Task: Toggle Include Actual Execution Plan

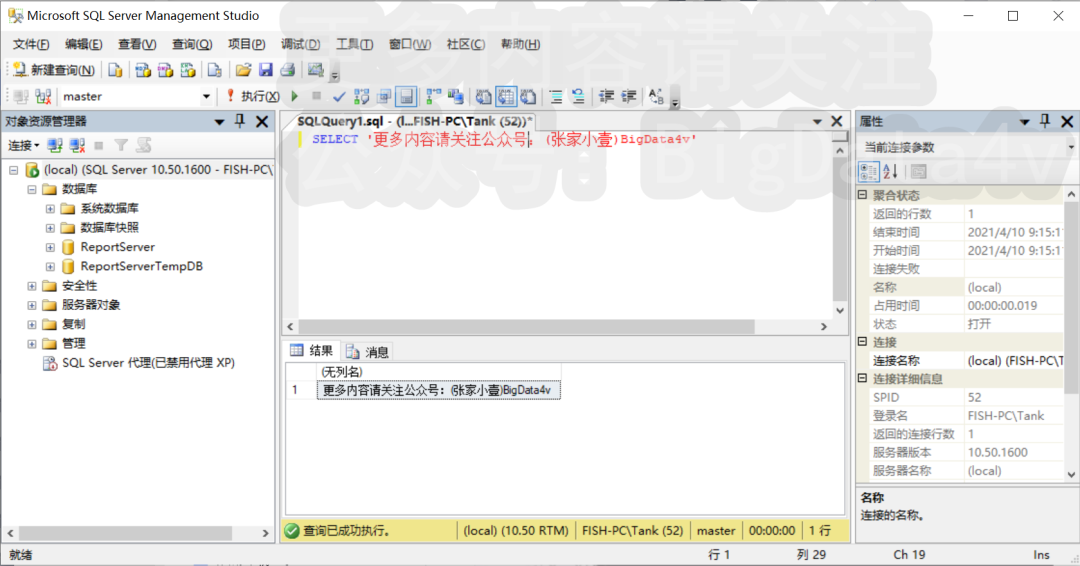Action: point(433,96)
